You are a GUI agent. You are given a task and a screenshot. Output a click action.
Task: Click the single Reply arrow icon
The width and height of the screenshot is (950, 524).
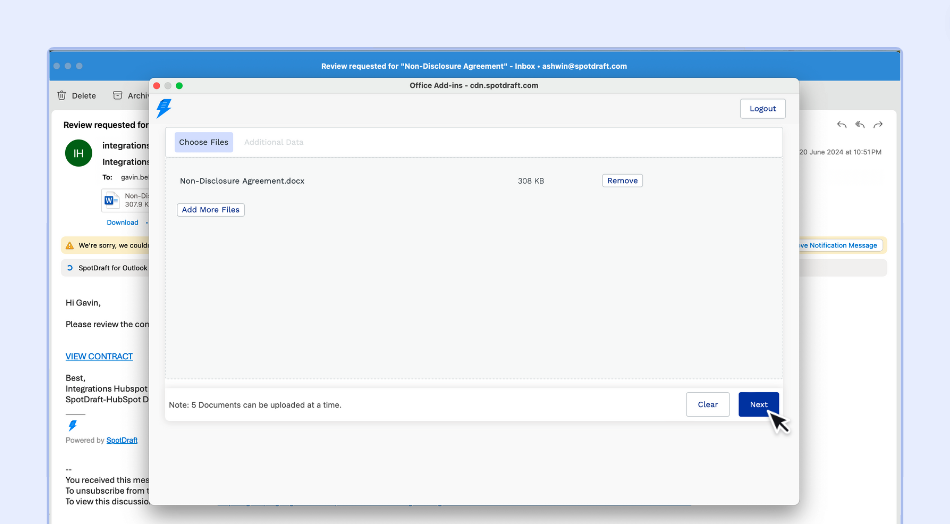click(842, 125)
